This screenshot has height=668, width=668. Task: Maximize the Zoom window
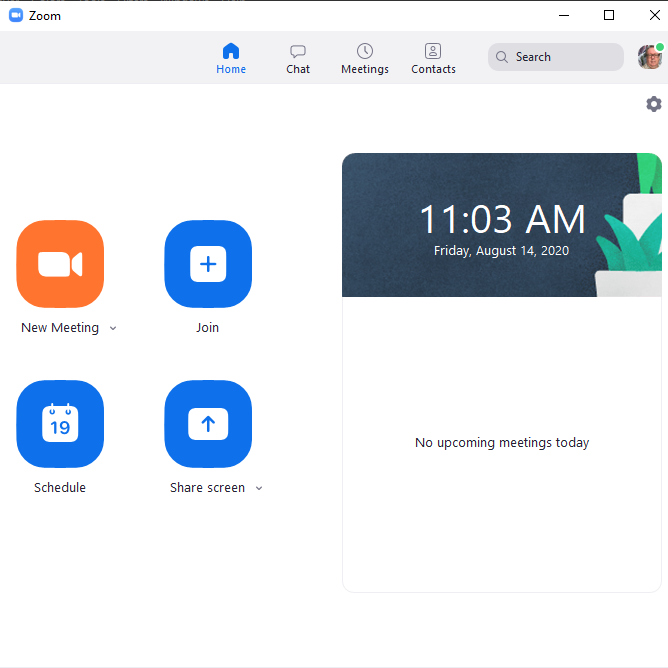pyautogui.click(x=609, y=16)
